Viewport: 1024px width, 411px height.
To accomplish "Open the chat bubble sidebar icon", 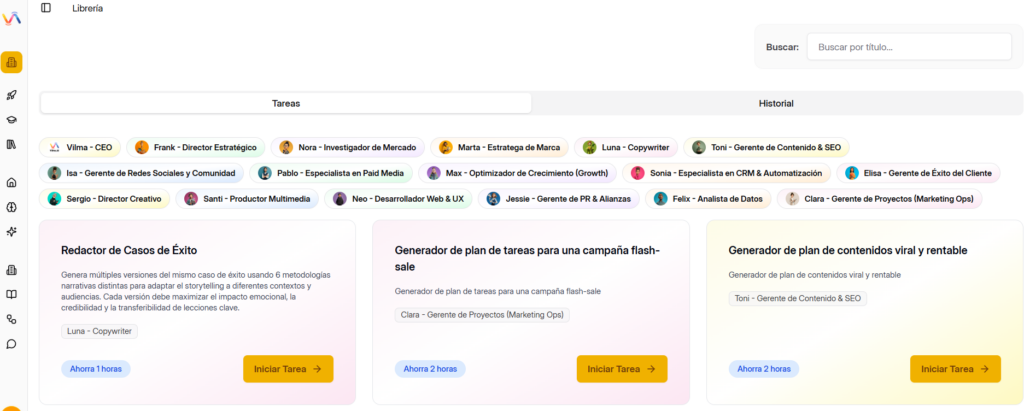I will click(x=12, y=344).
